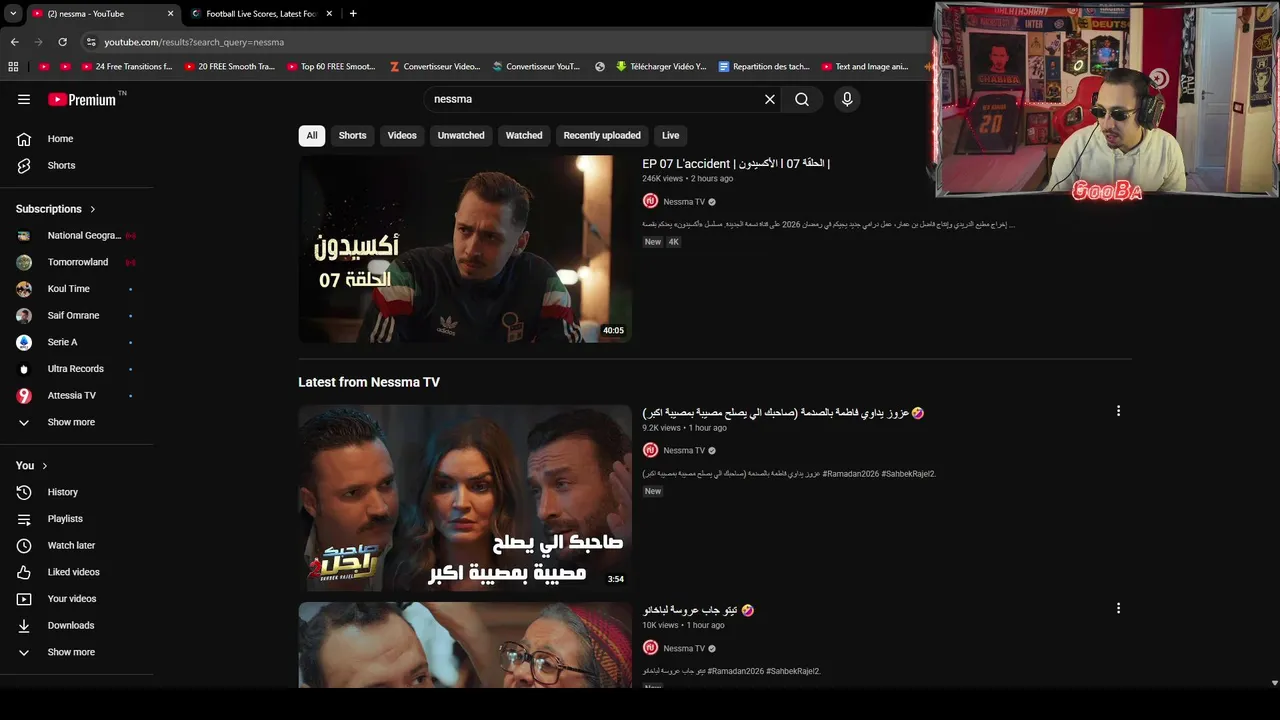Click Nessma TV channel avatar under EP 07
Image resolution: width=1280 pixels, height=720 pixels.
click(x=650, y=202)
